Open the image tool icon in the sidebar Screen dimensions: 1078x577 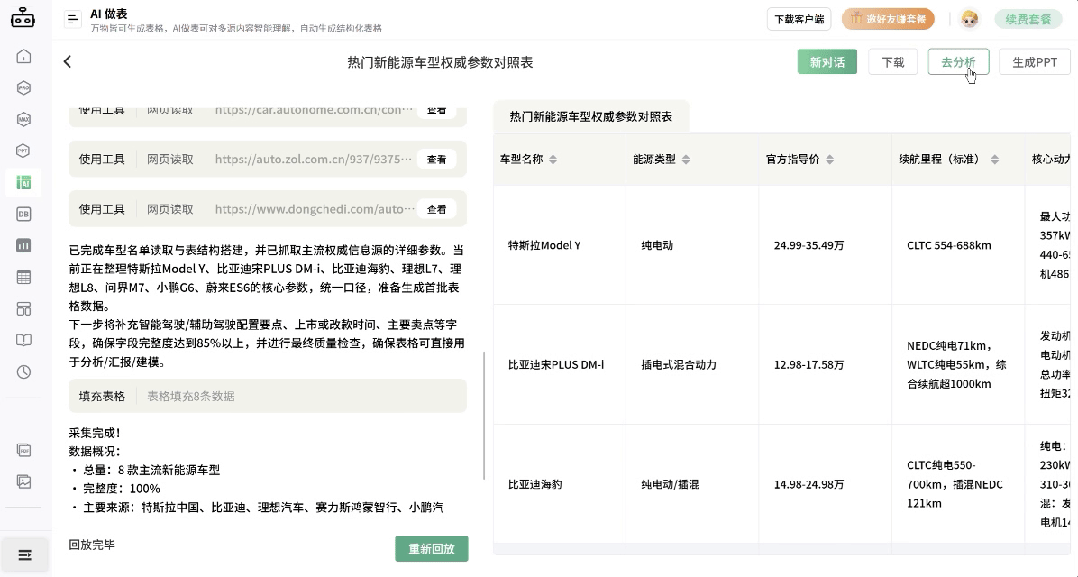pyautogui.click(x=24, y=482)
